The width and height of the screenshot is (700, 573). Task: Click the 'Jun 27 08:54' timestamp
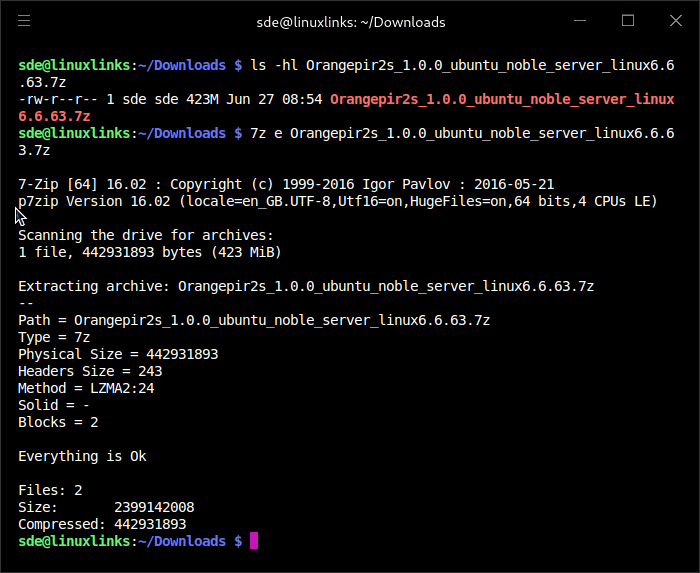[274, 99]
